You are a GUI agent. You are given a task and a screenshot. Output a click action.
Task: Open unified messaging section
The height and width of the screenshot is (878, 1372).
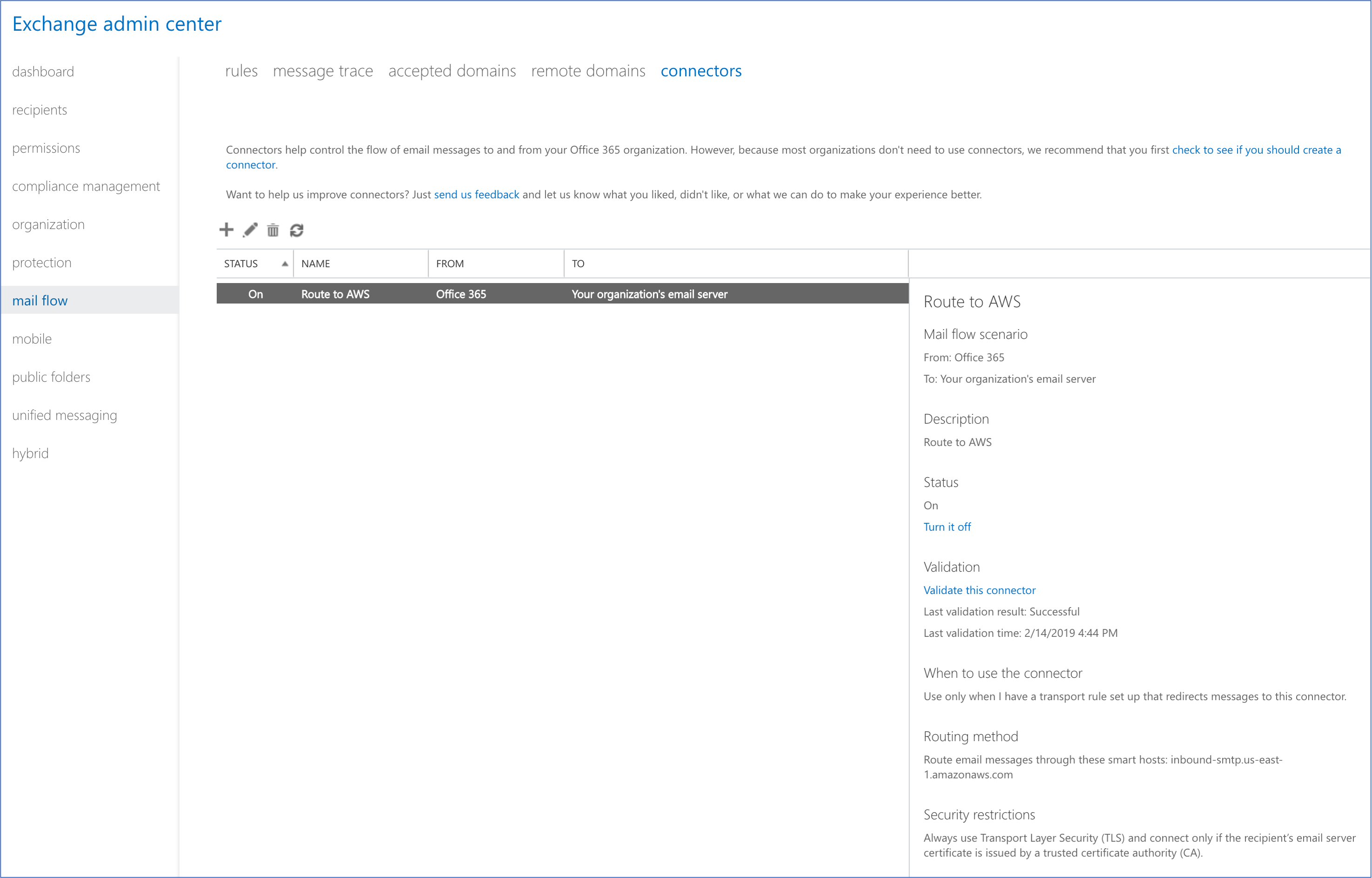tap(64, 416)
